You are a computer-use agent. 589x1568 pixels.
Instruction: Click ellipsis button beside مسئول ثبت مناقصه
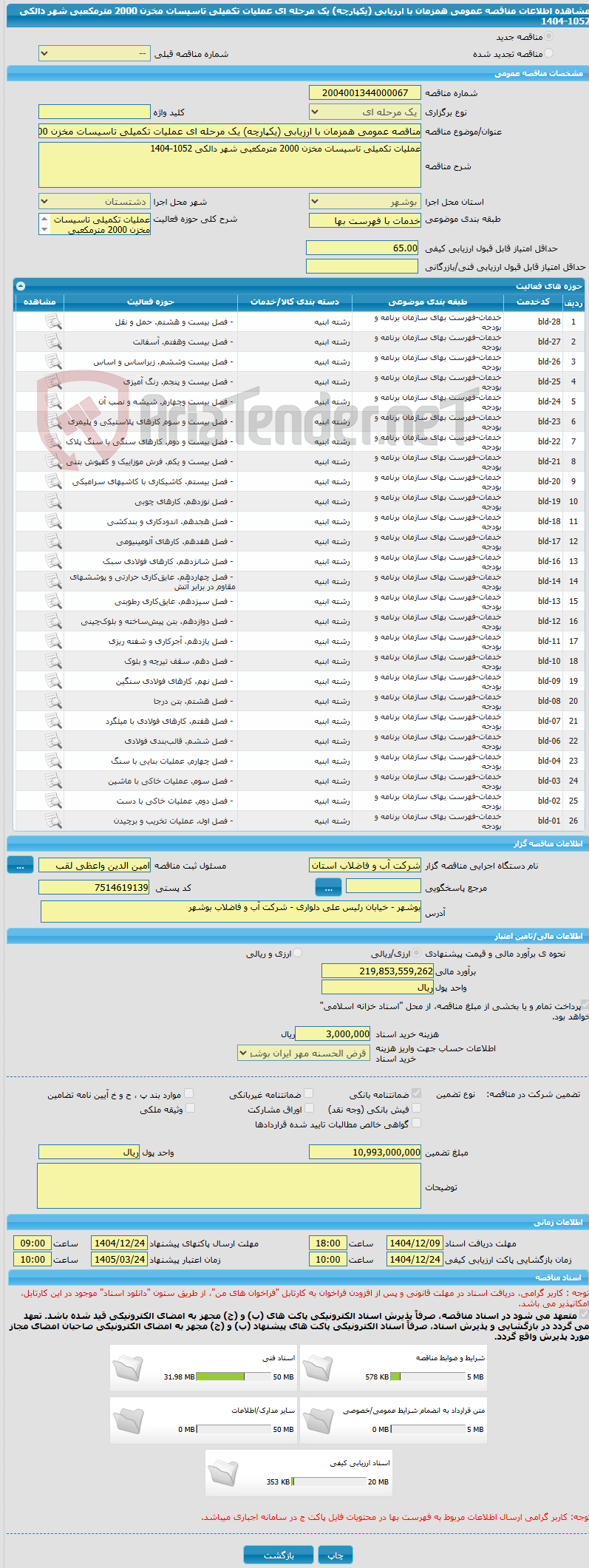pyautogui.click(x=21, y=865)
